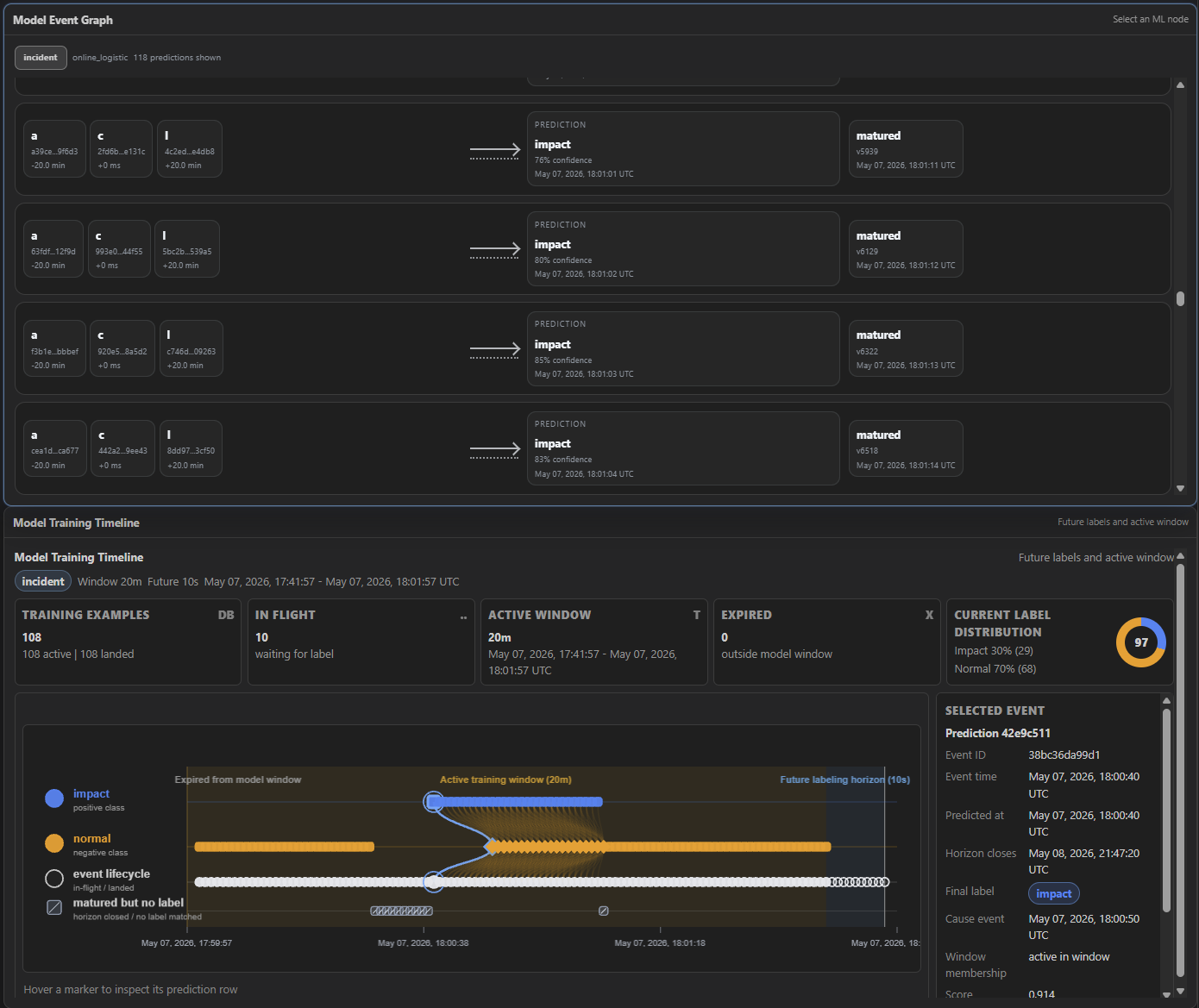Click the label distribution donut chart showing 97
The height and width of the screenshot is (1008, 1199).
(1140, 642)
